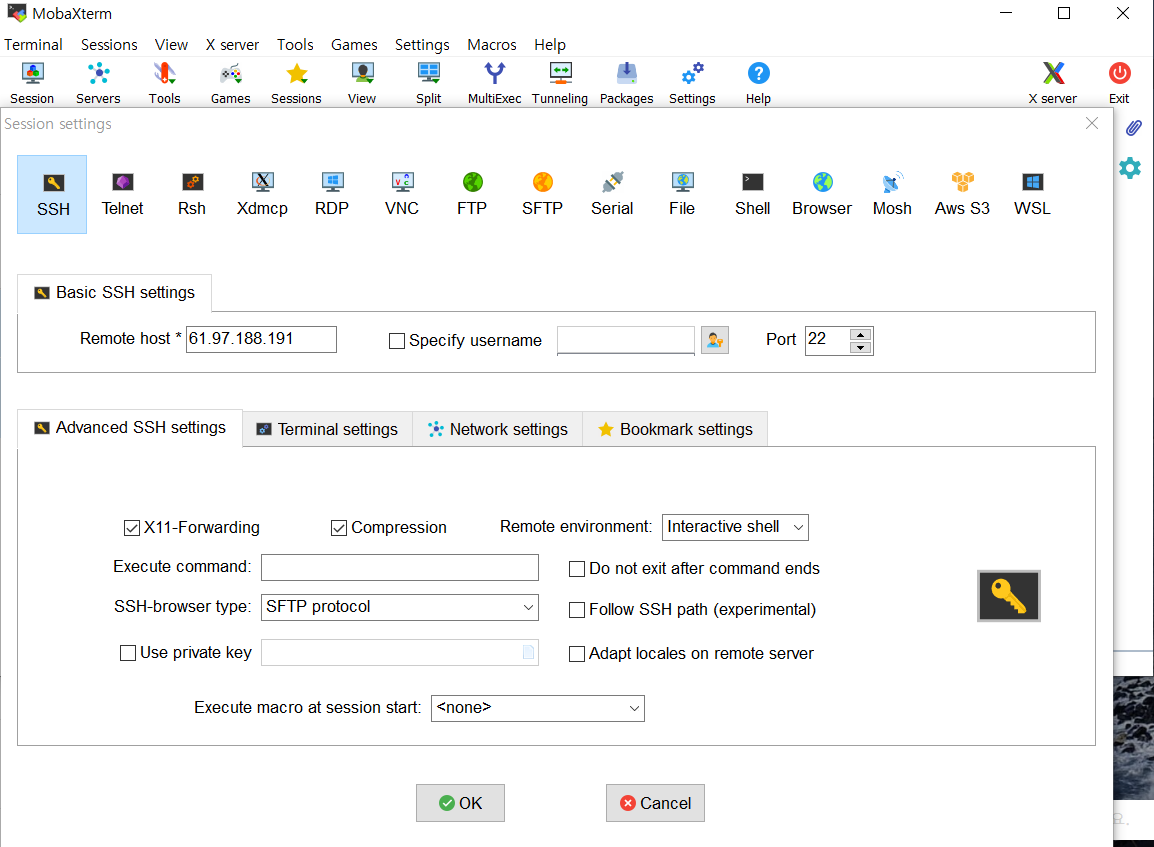
Task: Click the large SSH key icon button
Action: (x=1008, y=596)
